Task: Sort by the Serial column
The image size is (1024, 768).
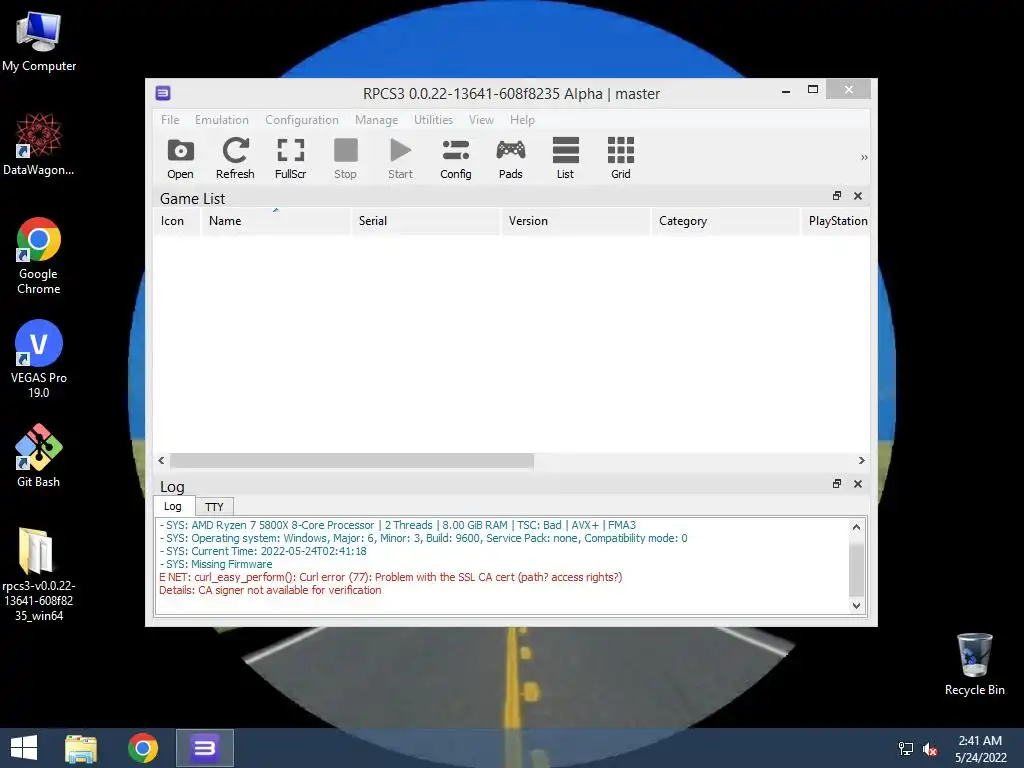Action: point(426,221)
